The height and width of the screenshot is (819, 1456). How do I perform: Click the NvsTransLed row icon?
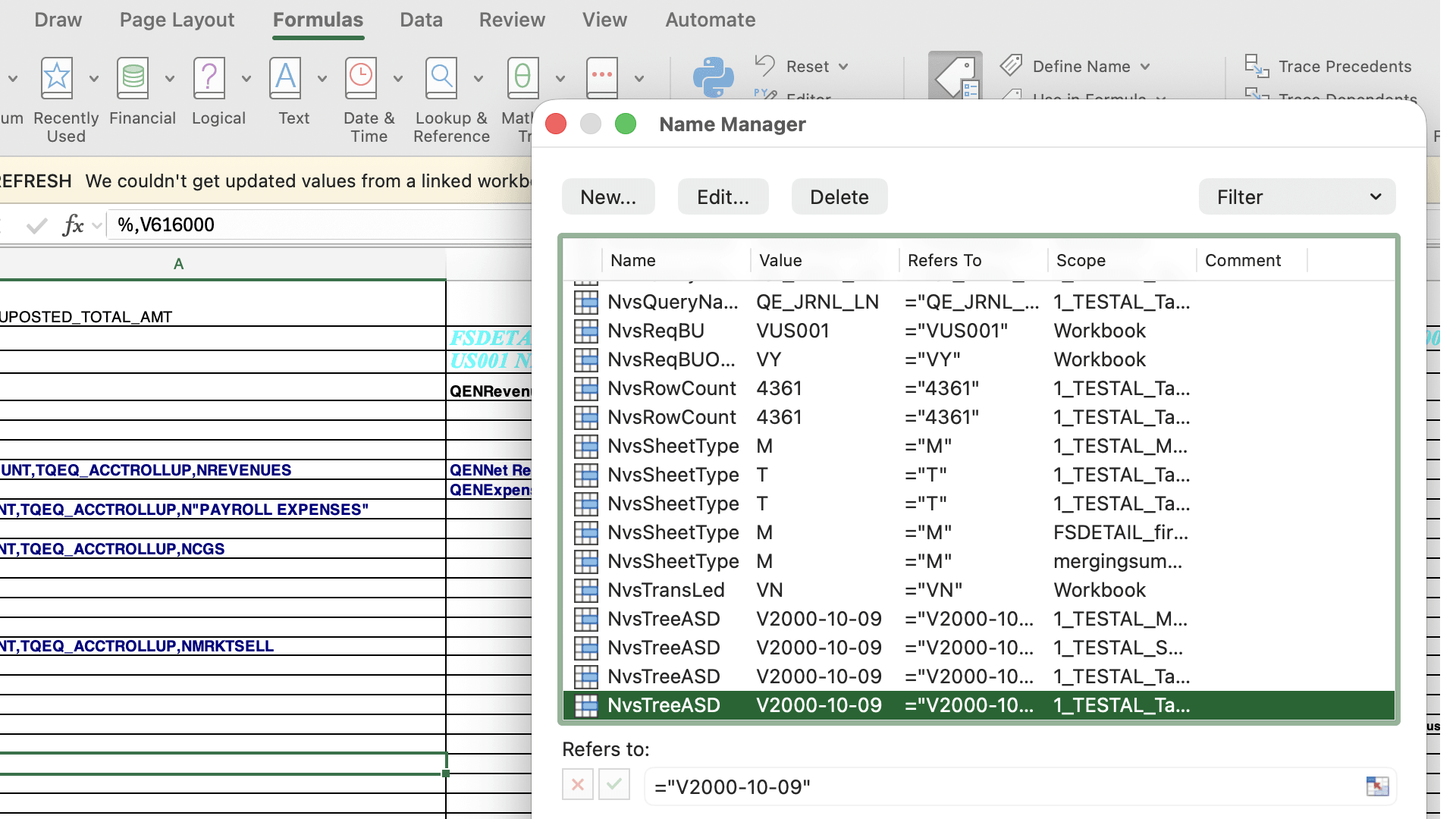point(585,590)
